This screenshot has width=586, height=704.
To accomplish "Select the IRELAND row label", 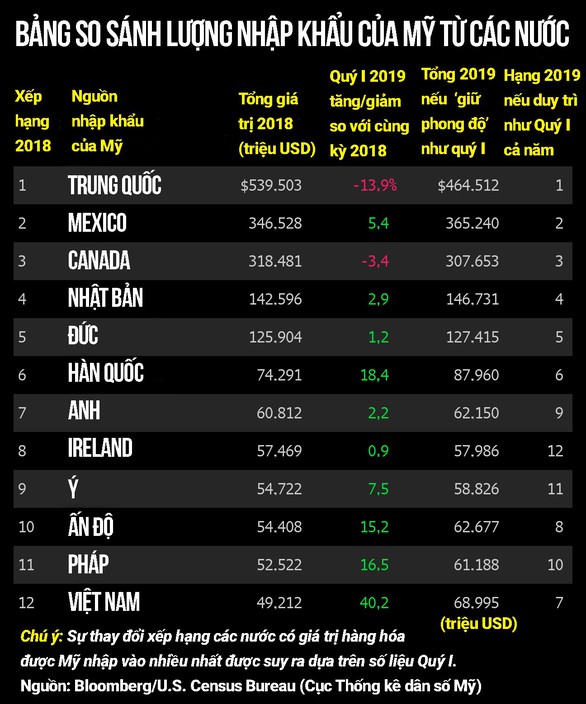I will point(100,448).
